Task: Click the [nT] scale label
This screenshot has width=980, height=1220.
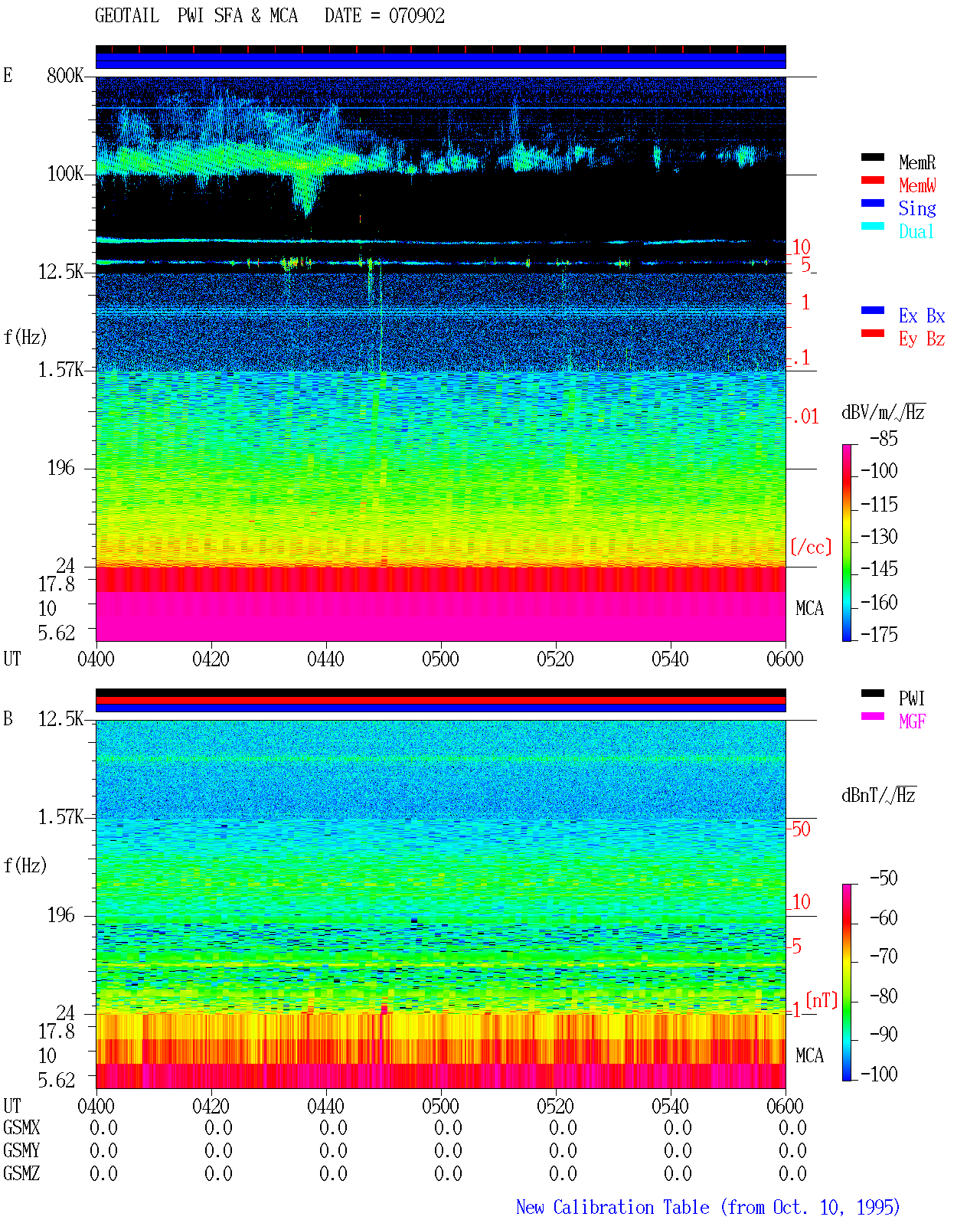Action: point(822,1000)
